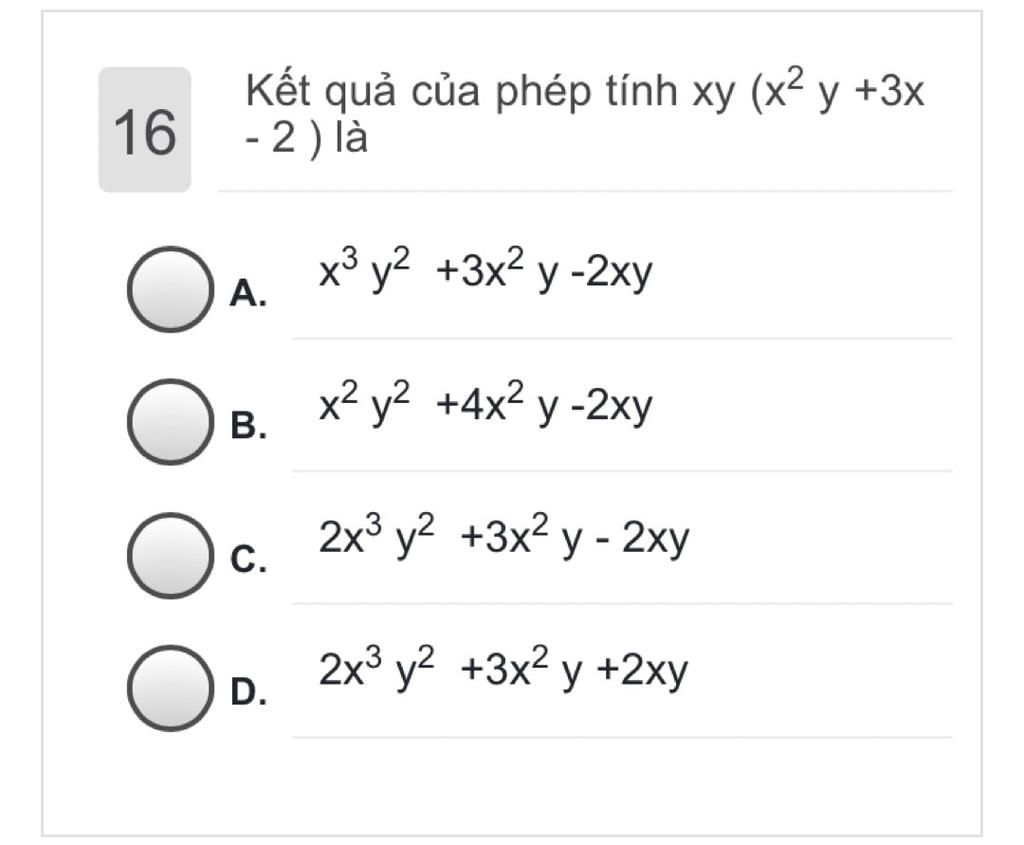Click the bold "A." option letter
This screenshot has height=845, width=1024.
tap(248, 293)
